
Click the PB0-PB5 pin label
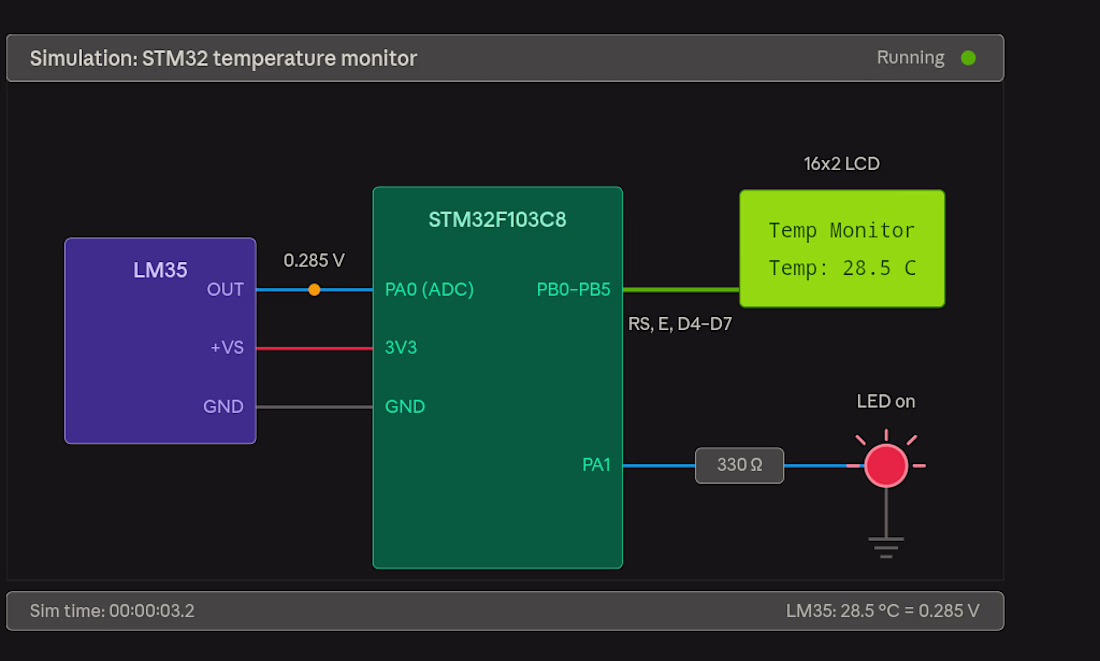point(573,290)
